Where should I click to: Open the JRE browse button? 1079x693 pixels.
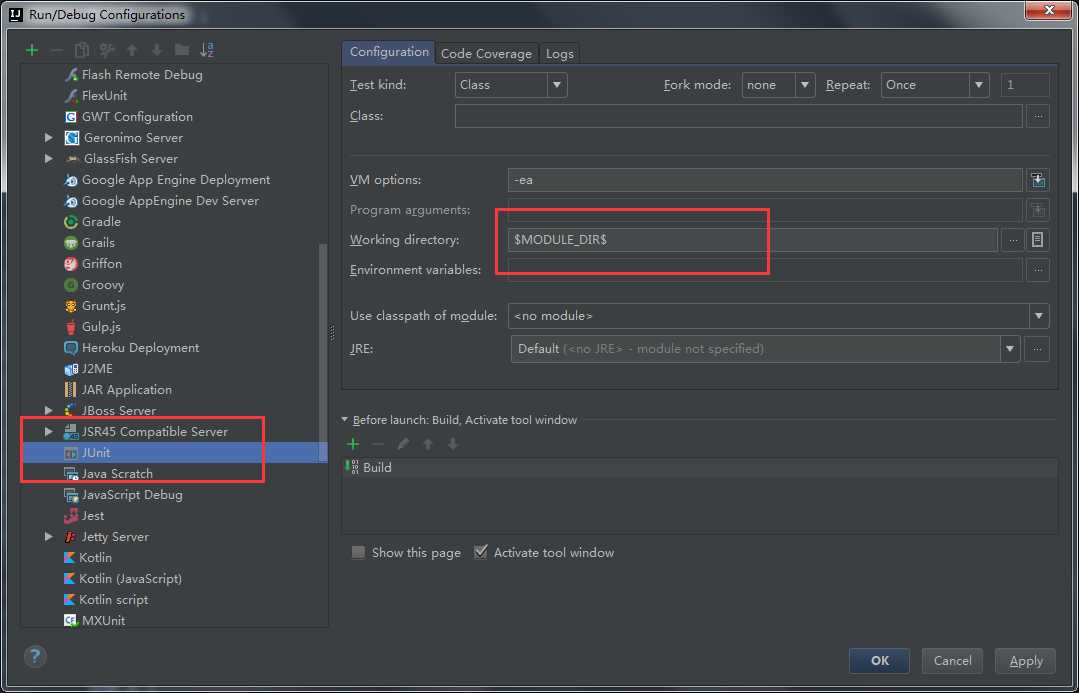click(x=1037, y=349)
